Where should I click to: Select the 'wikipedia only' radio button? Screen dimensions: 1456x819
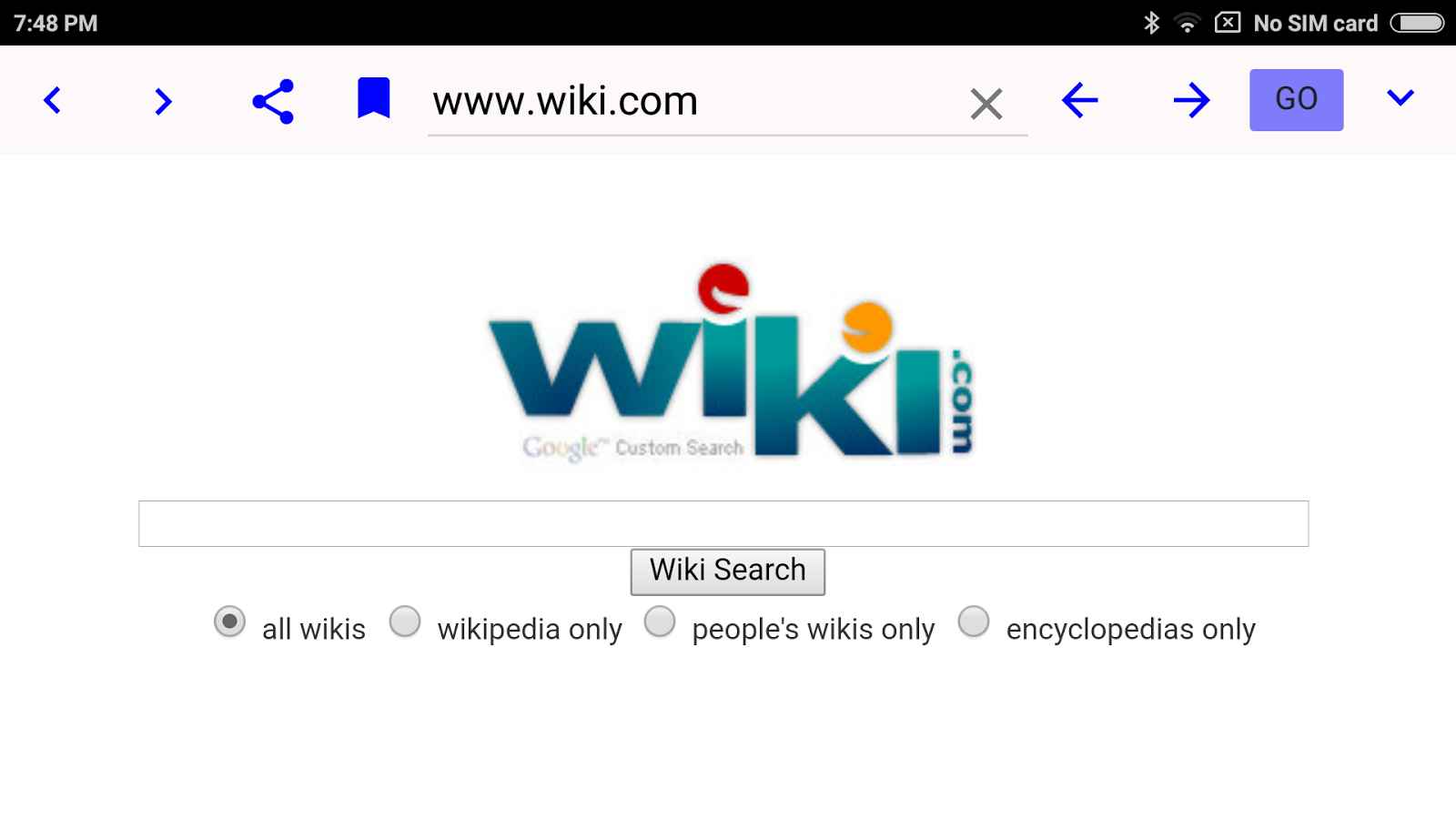(405, 622)
